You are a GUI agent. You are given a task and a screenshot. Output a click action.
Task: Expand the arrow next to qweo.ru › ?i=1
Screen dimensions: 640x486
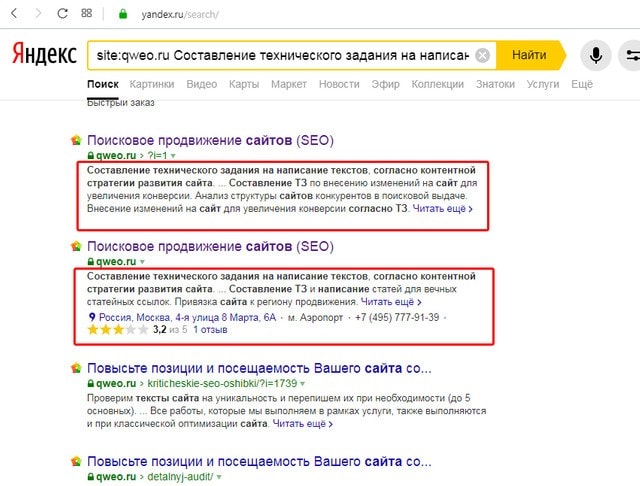[172, 157]
